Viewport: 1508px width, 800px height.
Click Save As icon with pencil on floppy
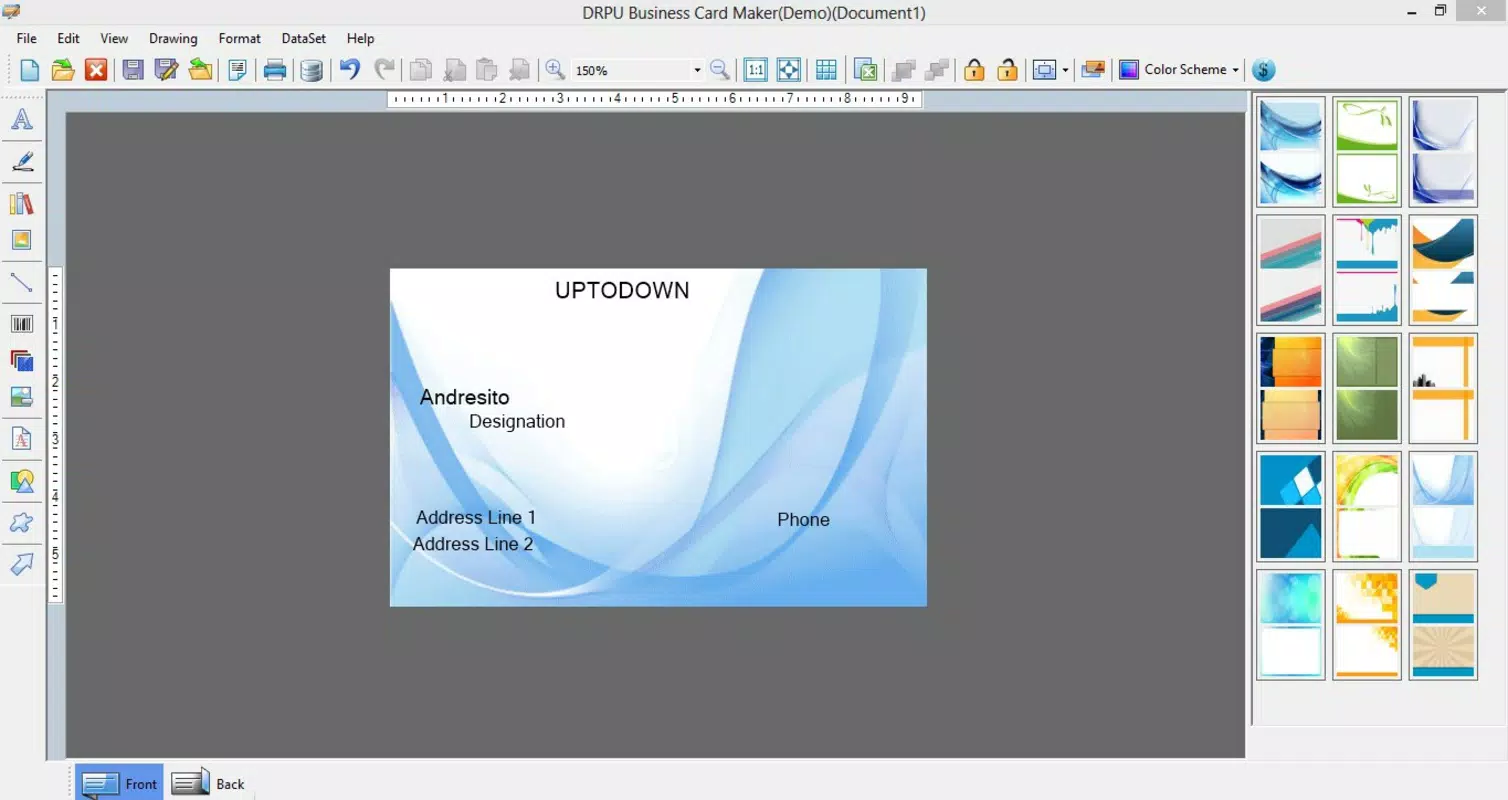point(166,70)
